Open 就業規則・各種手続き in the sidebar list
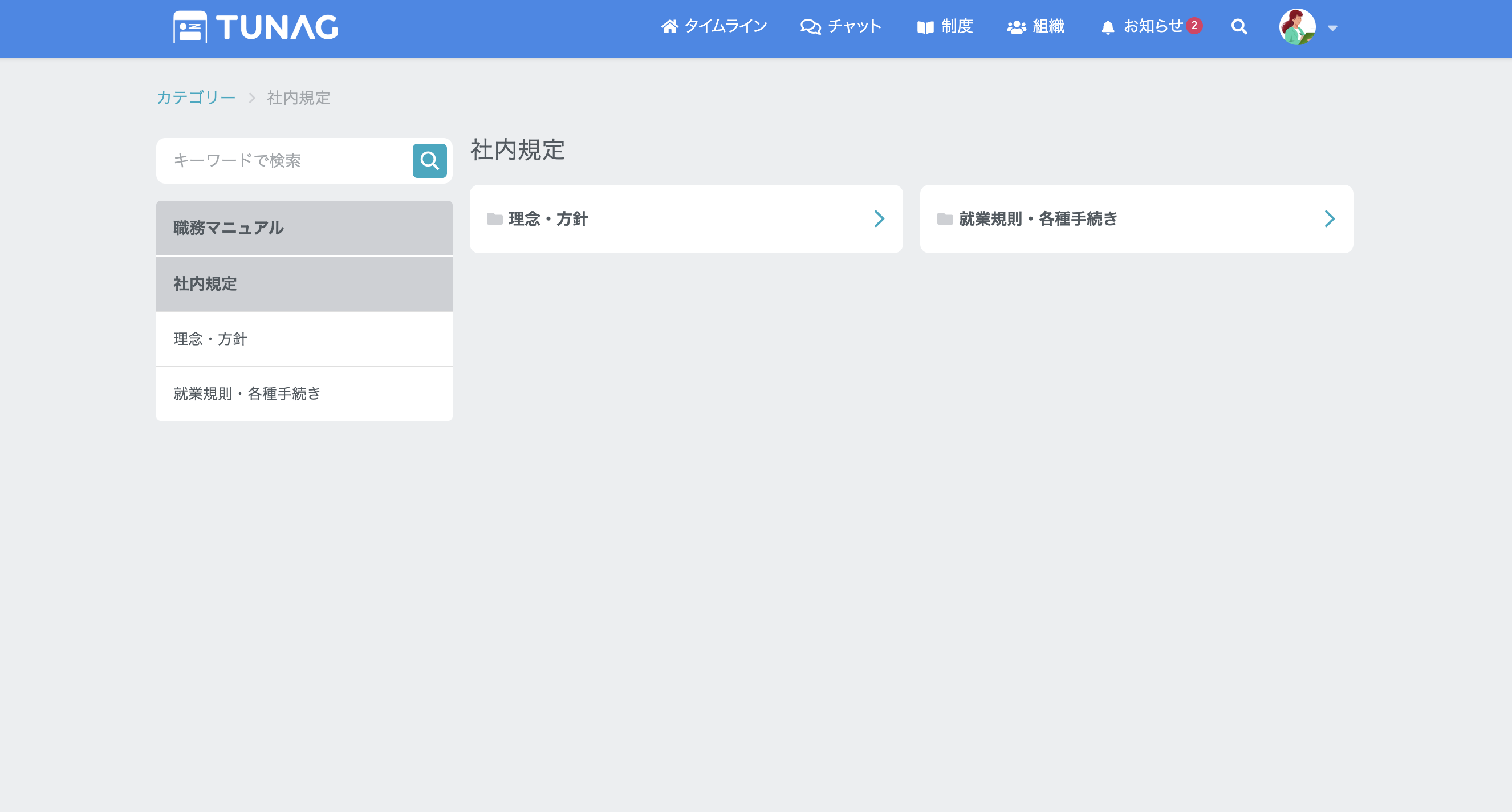 (x=304, y=394)
